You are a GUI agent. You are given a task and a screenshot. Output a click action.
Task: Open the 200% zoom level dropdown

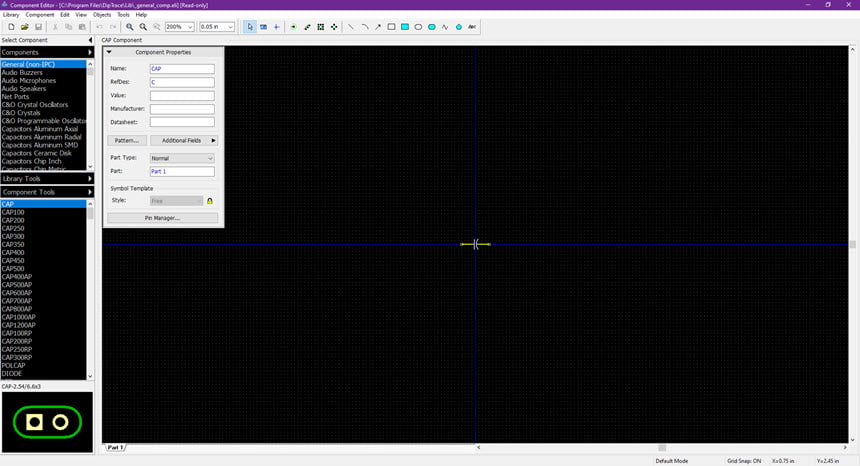190,27
